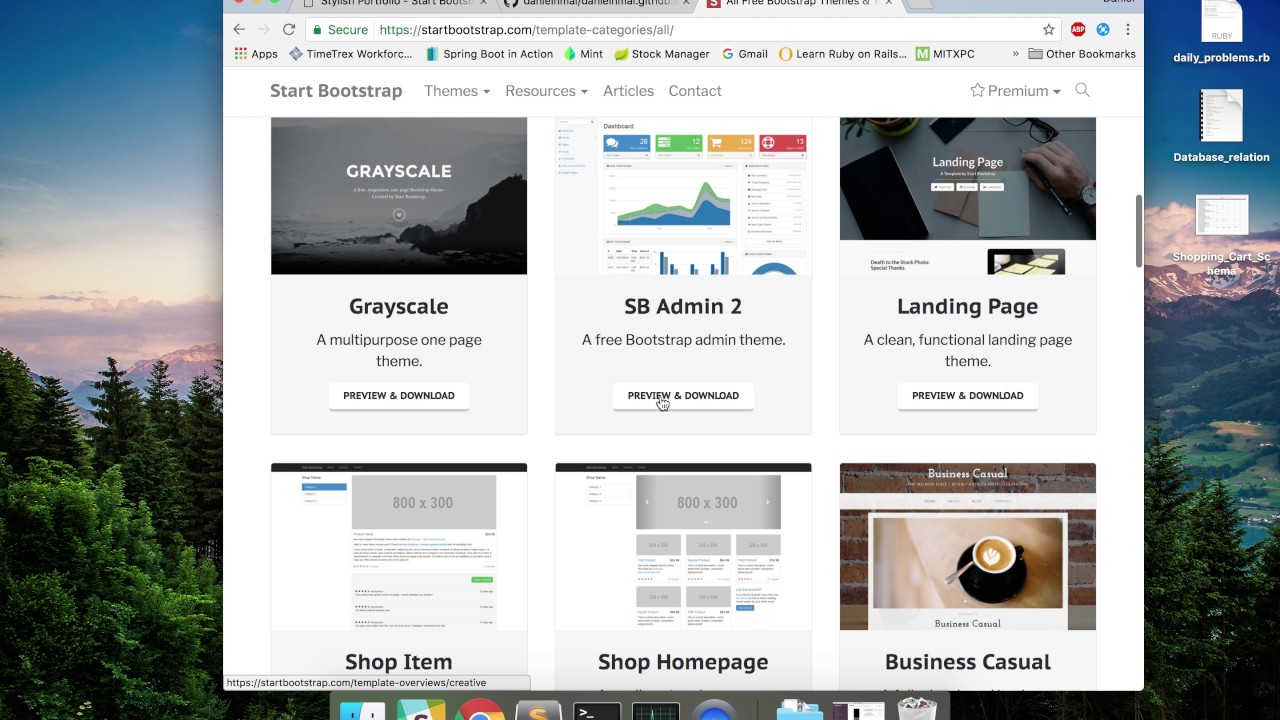Open the TimeTrex Workforce bookmark
The width and height of the screenshot is (1280, 720).
[350, 54]
